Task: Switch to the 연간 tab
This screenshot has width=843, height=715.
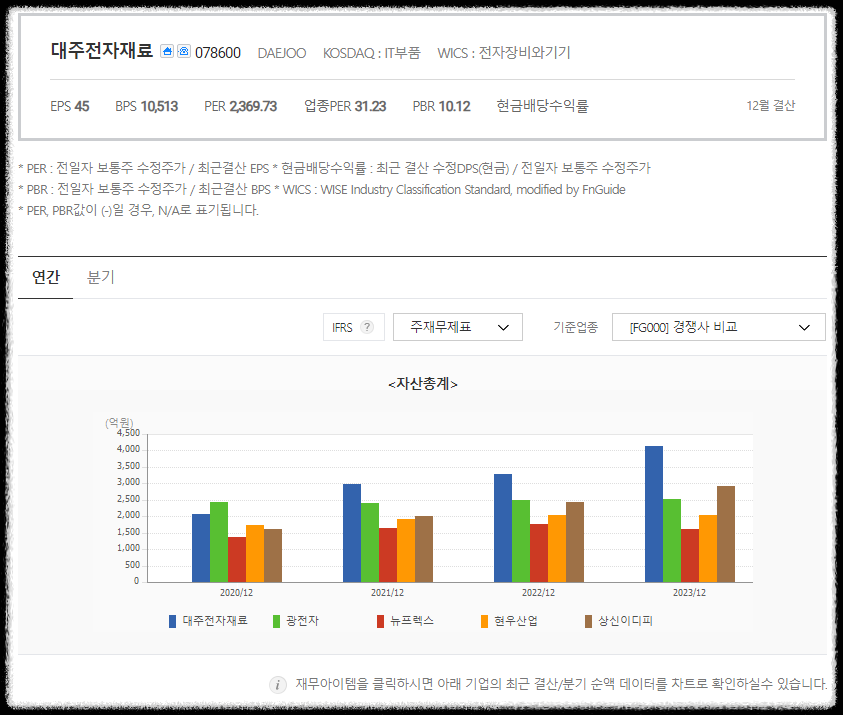Action: click(46, 277)
